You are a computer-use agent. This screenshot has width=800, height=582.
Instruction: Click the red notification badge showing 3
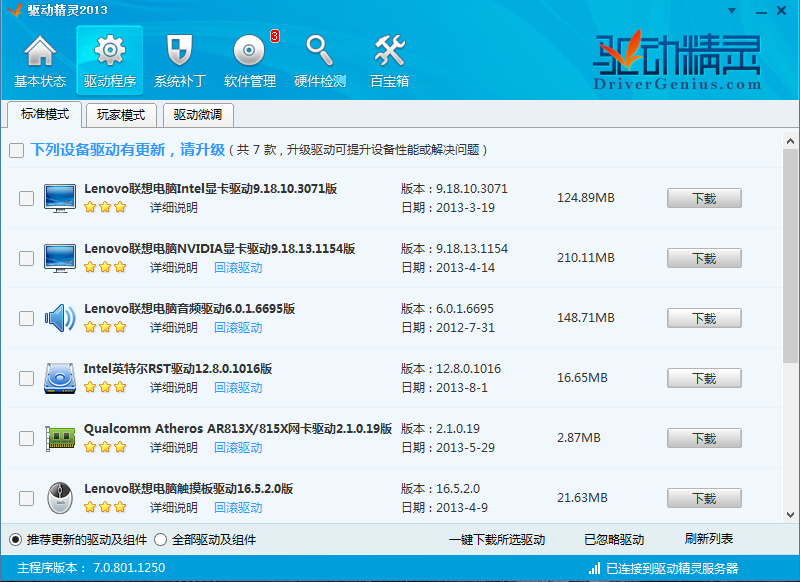point(275,36)
